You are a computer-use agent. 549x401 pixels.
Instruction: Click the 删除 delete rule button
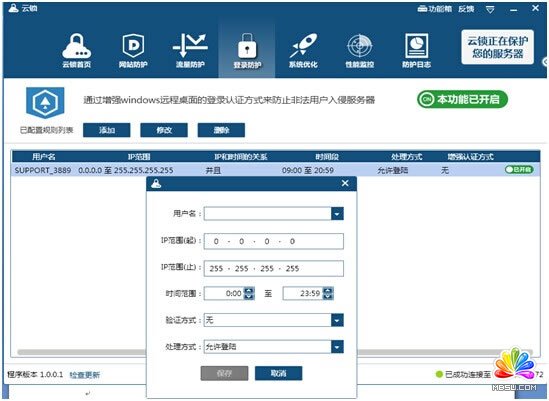click(221, 130)
